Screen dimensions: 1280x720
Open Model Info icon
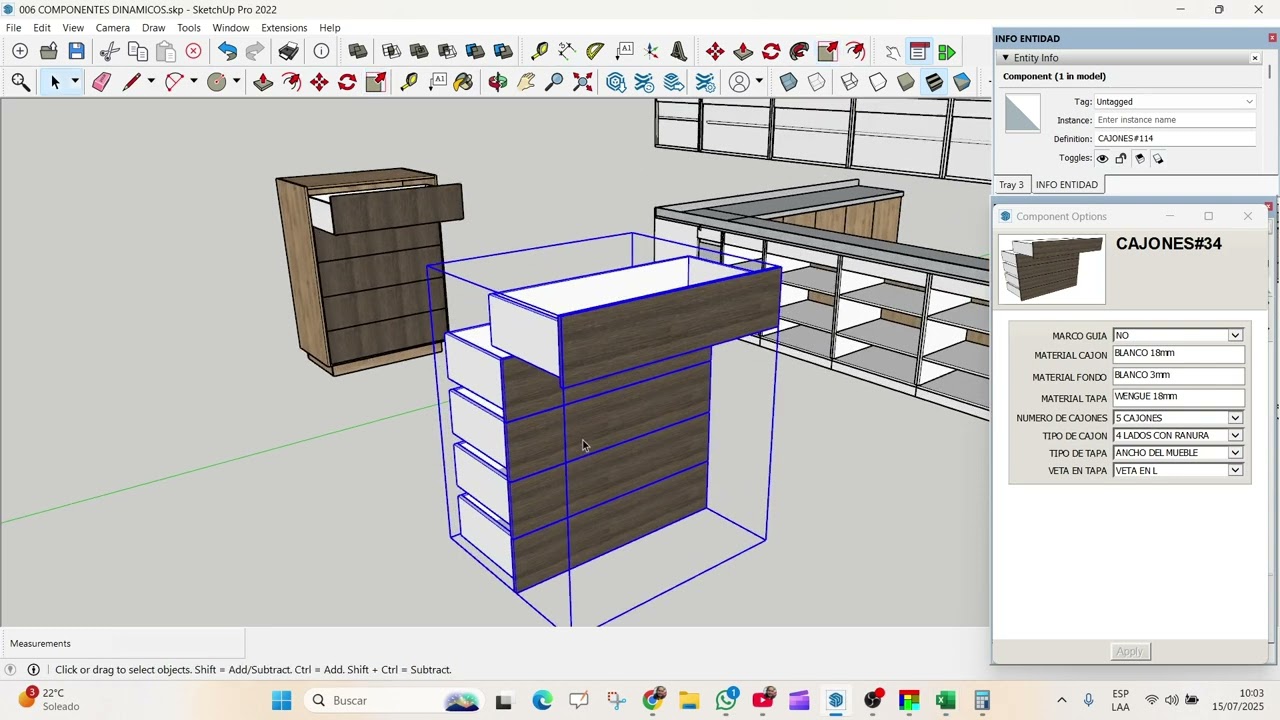click(x=321, y=51)
